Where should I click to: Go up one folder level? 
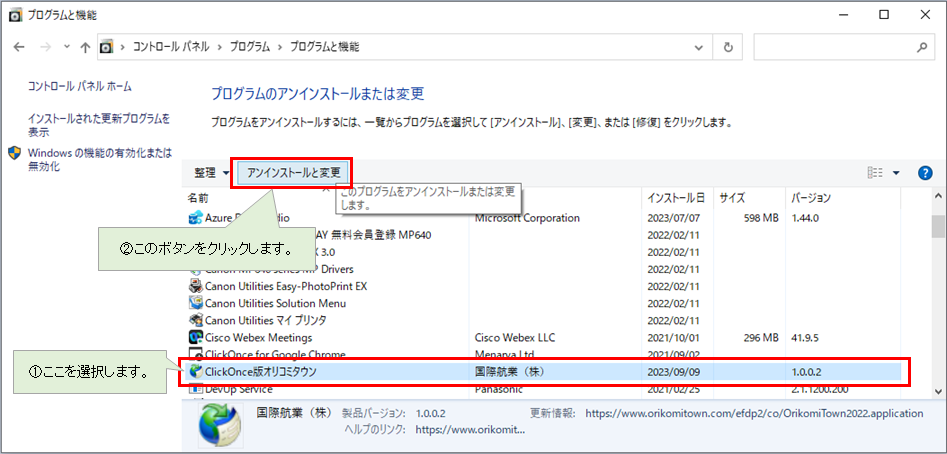coord(85,47)
